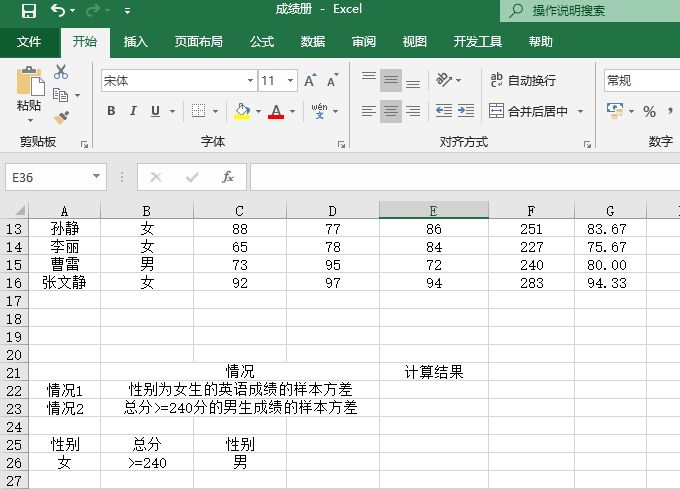Click the Cut scissors icon
Image resolution: width=680 pixels, height=489 pixels.
tap(61, 72)
